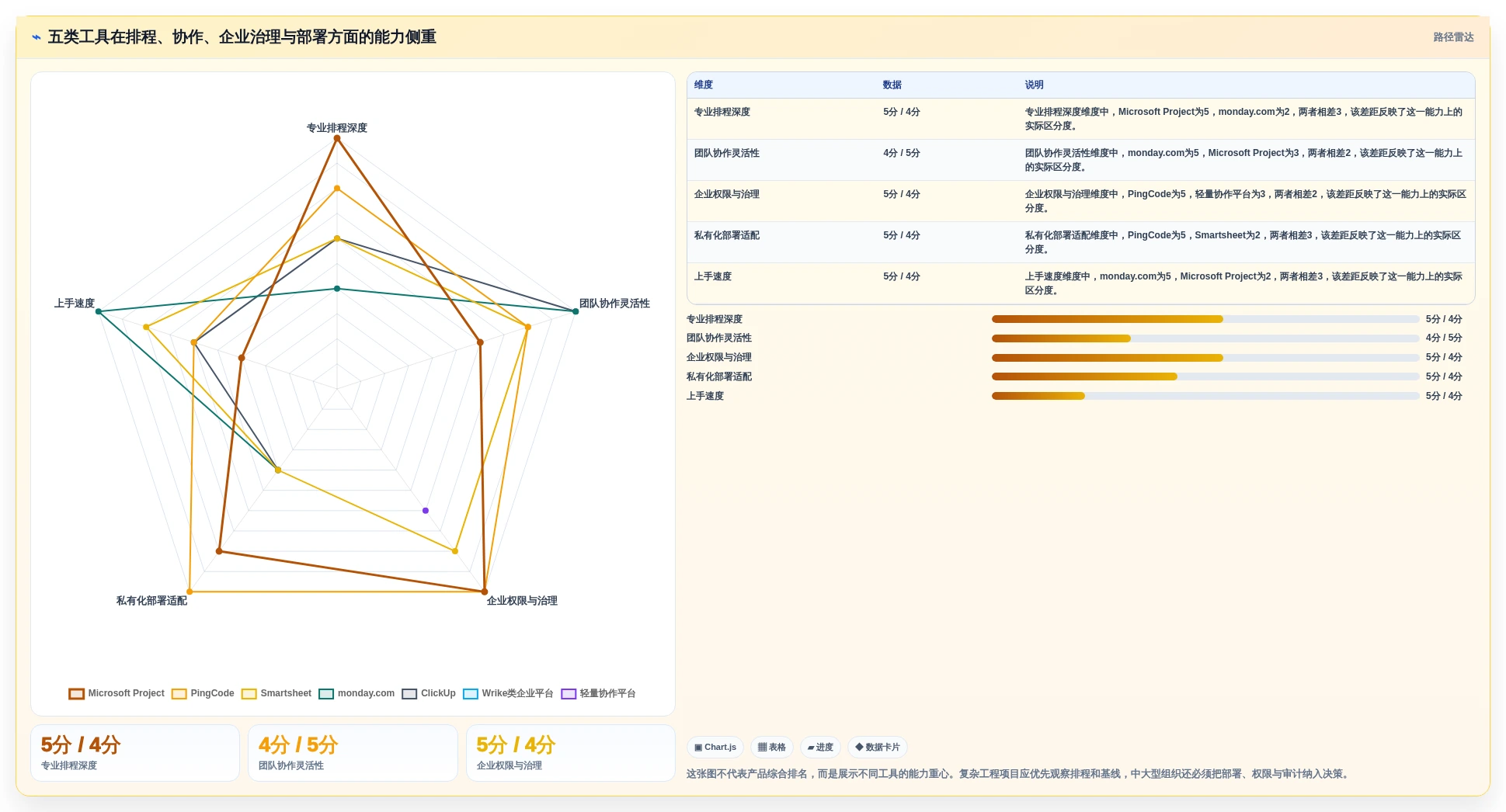Viewport: 1506px width, 812px height.
Task: Open the 5分 / 4分 专业排程深度 data card
Action: click(x=135, y=753)
